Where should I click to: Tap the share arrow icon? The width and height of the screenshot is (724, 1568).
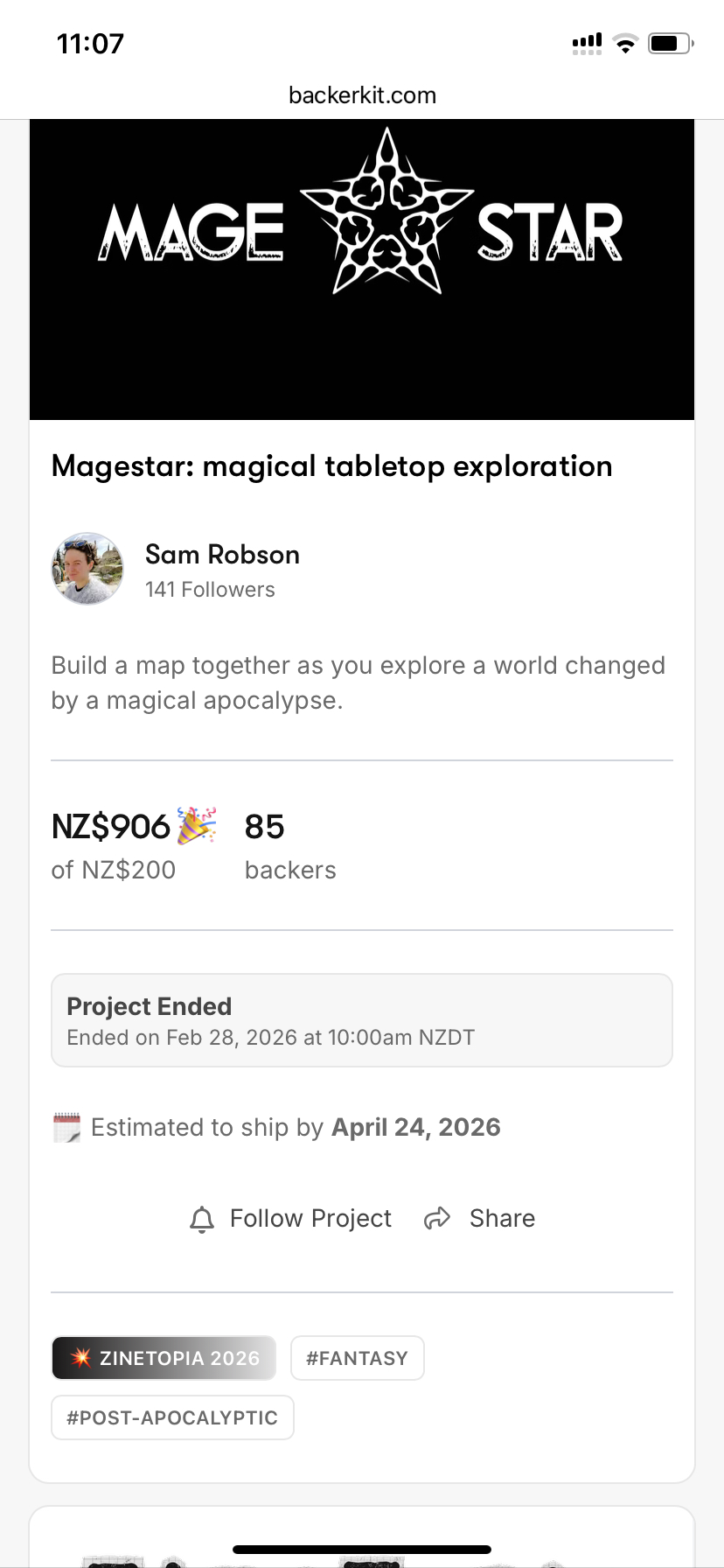coord(437,1218)
